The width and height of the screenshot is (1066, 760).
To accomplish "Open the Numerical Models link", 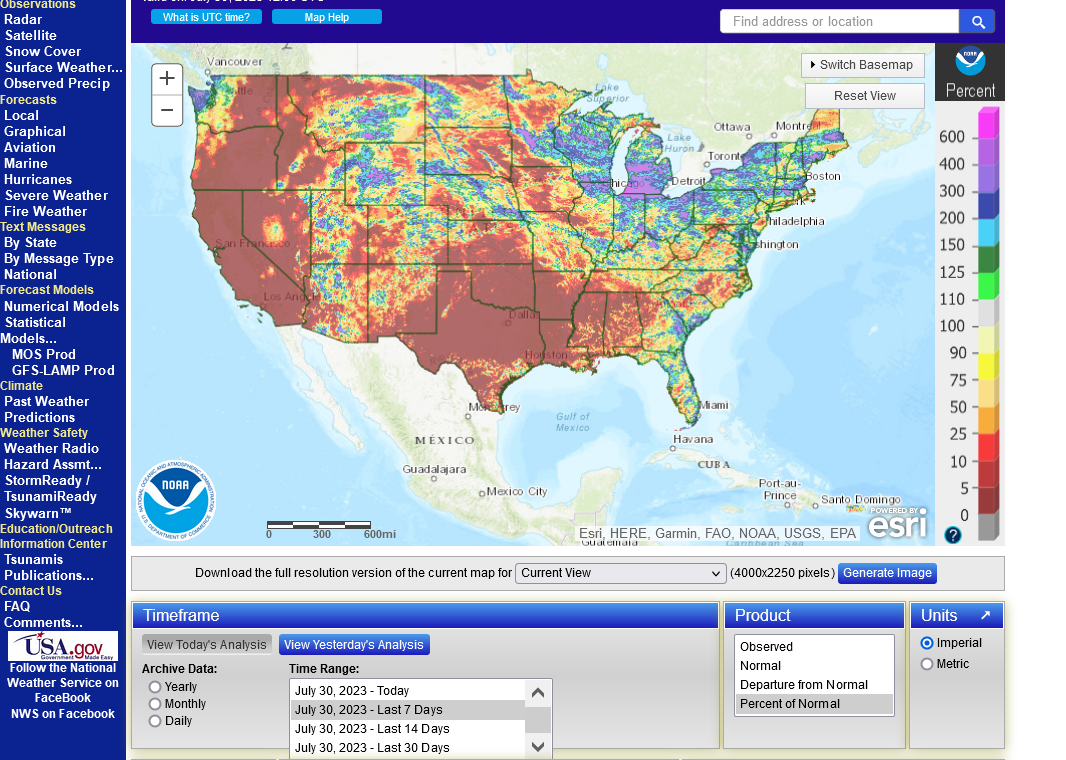I will [x=61, y=307].
